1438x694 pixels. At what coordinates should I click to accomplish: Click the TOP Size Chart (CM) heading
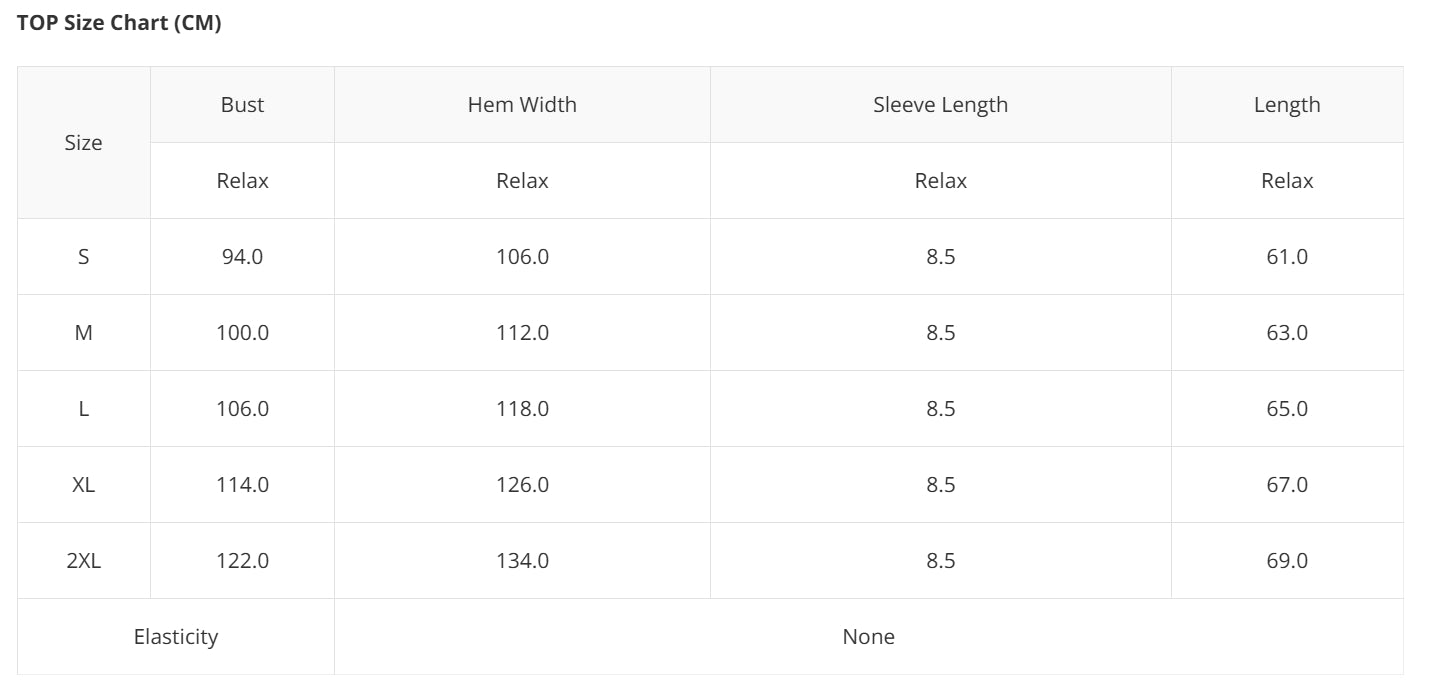pos(119,24)
